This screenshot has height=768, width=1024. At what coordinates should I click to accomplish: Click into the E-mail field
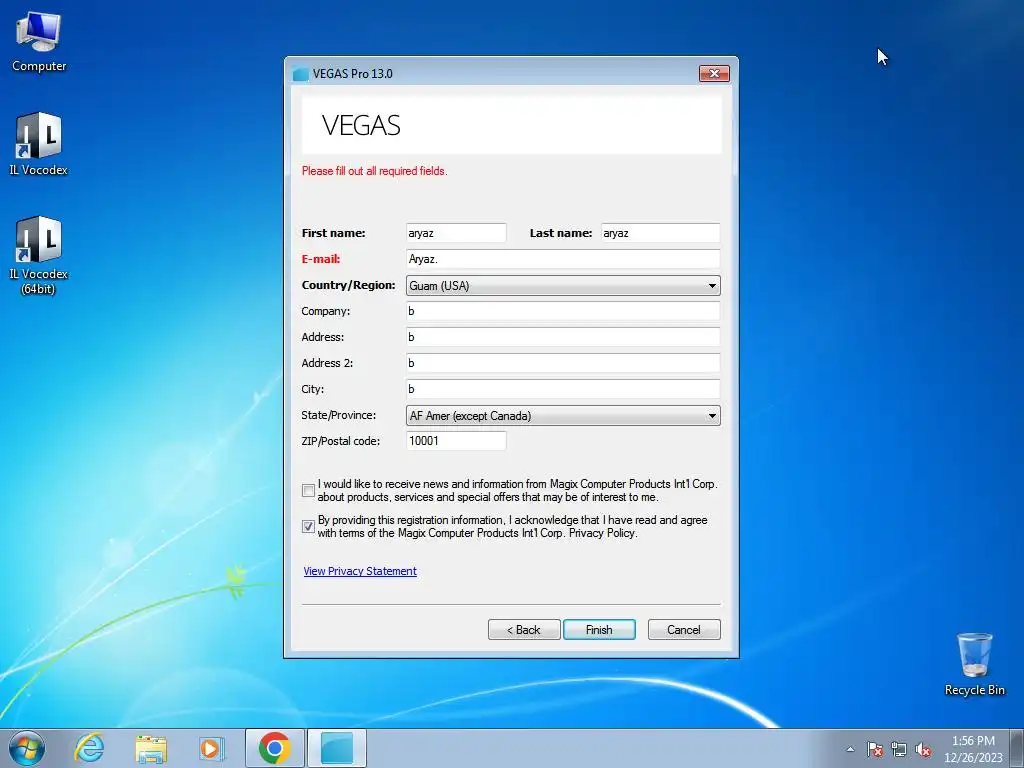[563, 259]
